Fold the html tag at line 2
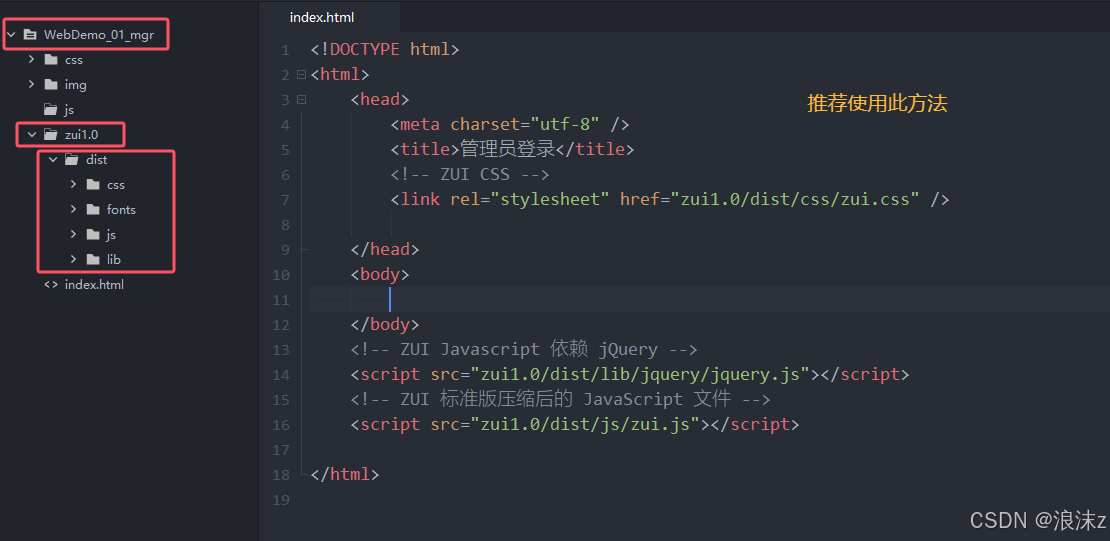Screen dimensions: 1110x541 pos(302,74)
